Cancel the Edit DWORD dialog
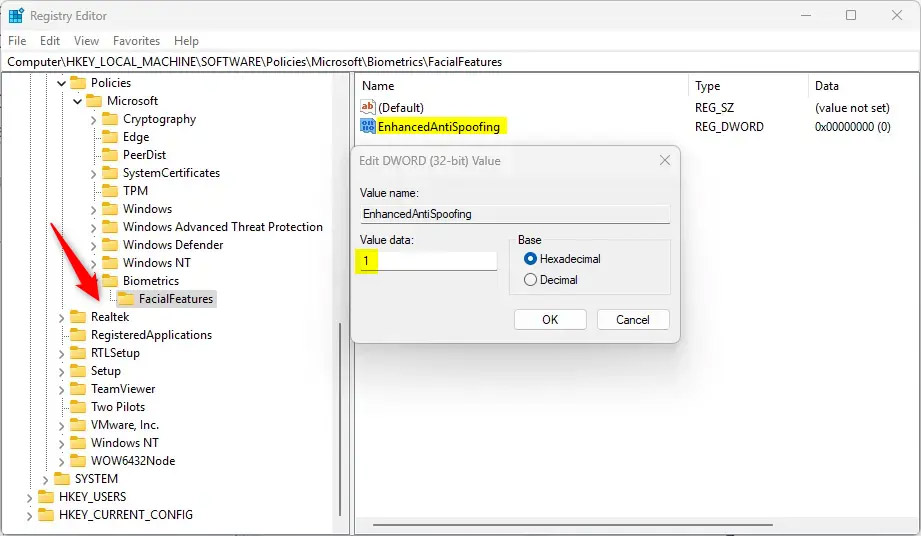The width and height of the screenshot is (921, 536). (633, 319)
